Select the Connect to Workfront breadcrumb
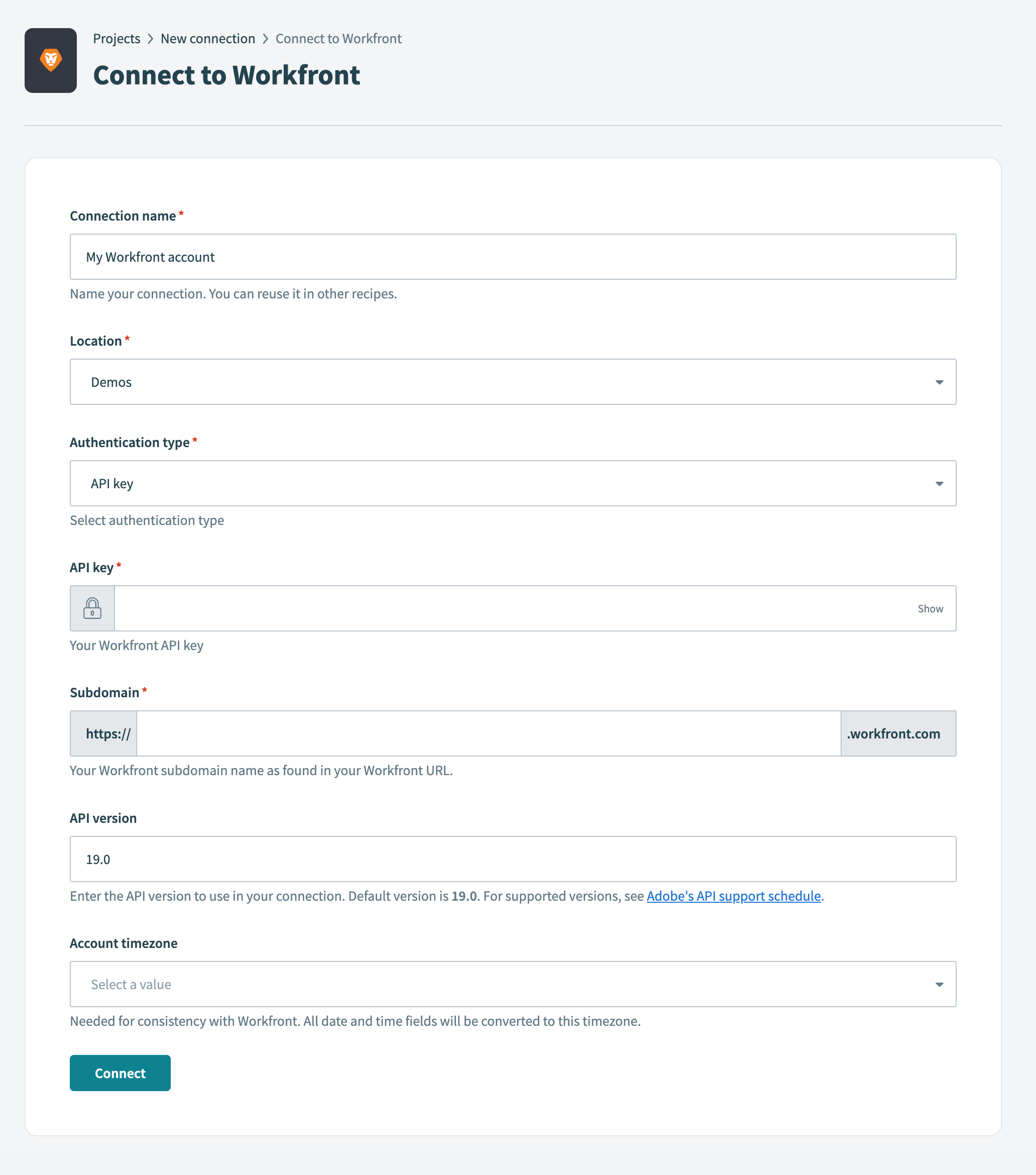1036x1175 pixels. (x=338, y=39)
